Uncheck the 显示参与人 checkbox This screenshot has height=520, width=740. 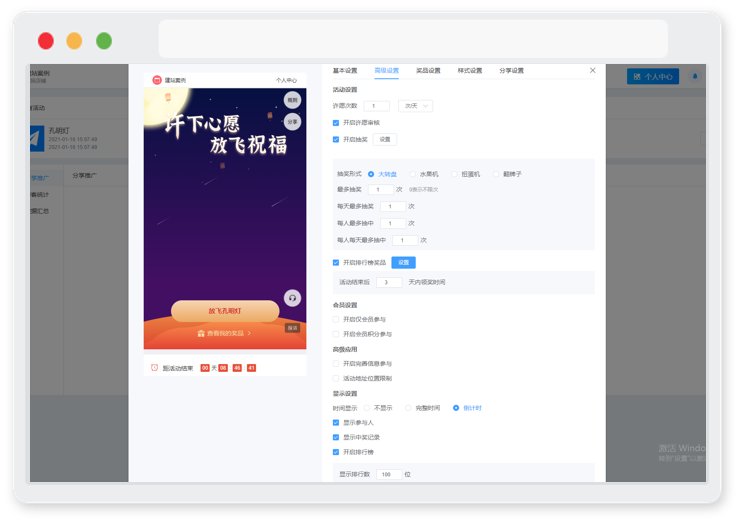336,423
